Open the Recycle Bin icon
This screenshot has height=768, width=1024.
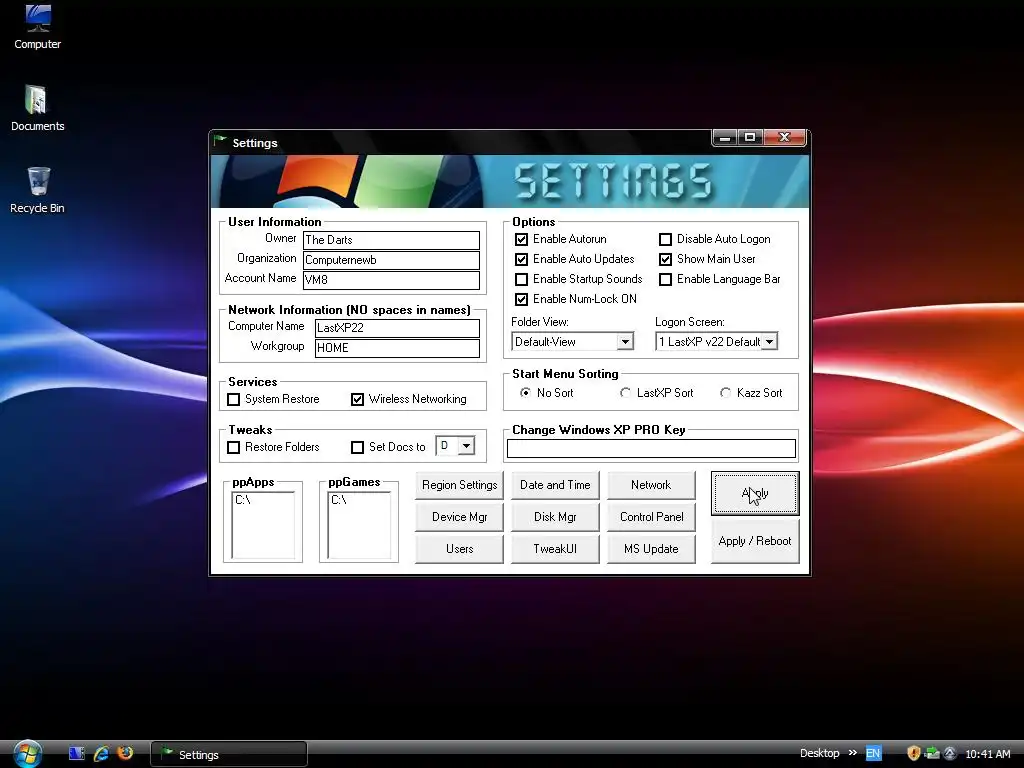point(37,190)
